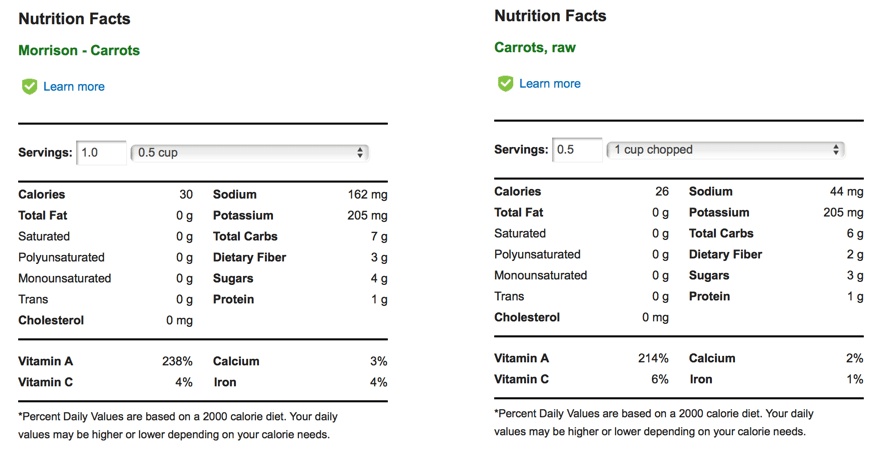The height and width of the screenshot is (452, 871).
Task: Click the green verified shield under Carrots, raw
Action: coord(505,84)
